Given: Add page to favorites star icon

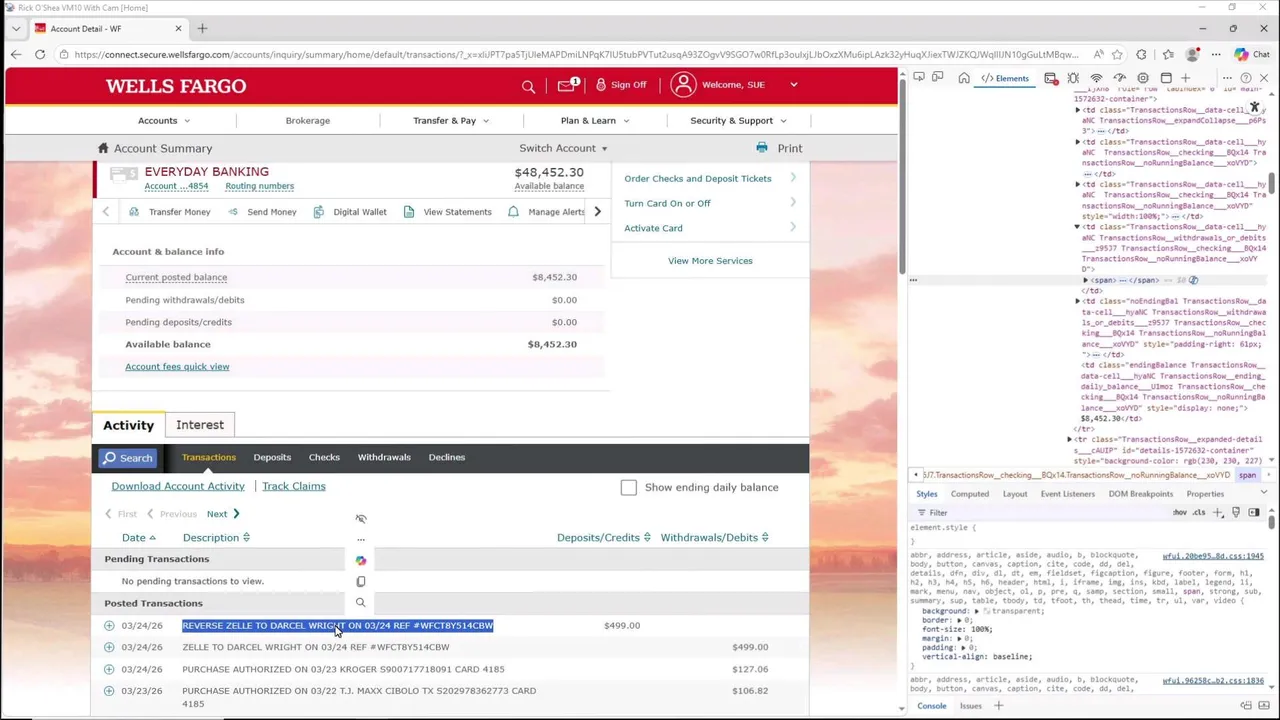Looking at the screenshot, I should pos(1117,54).
